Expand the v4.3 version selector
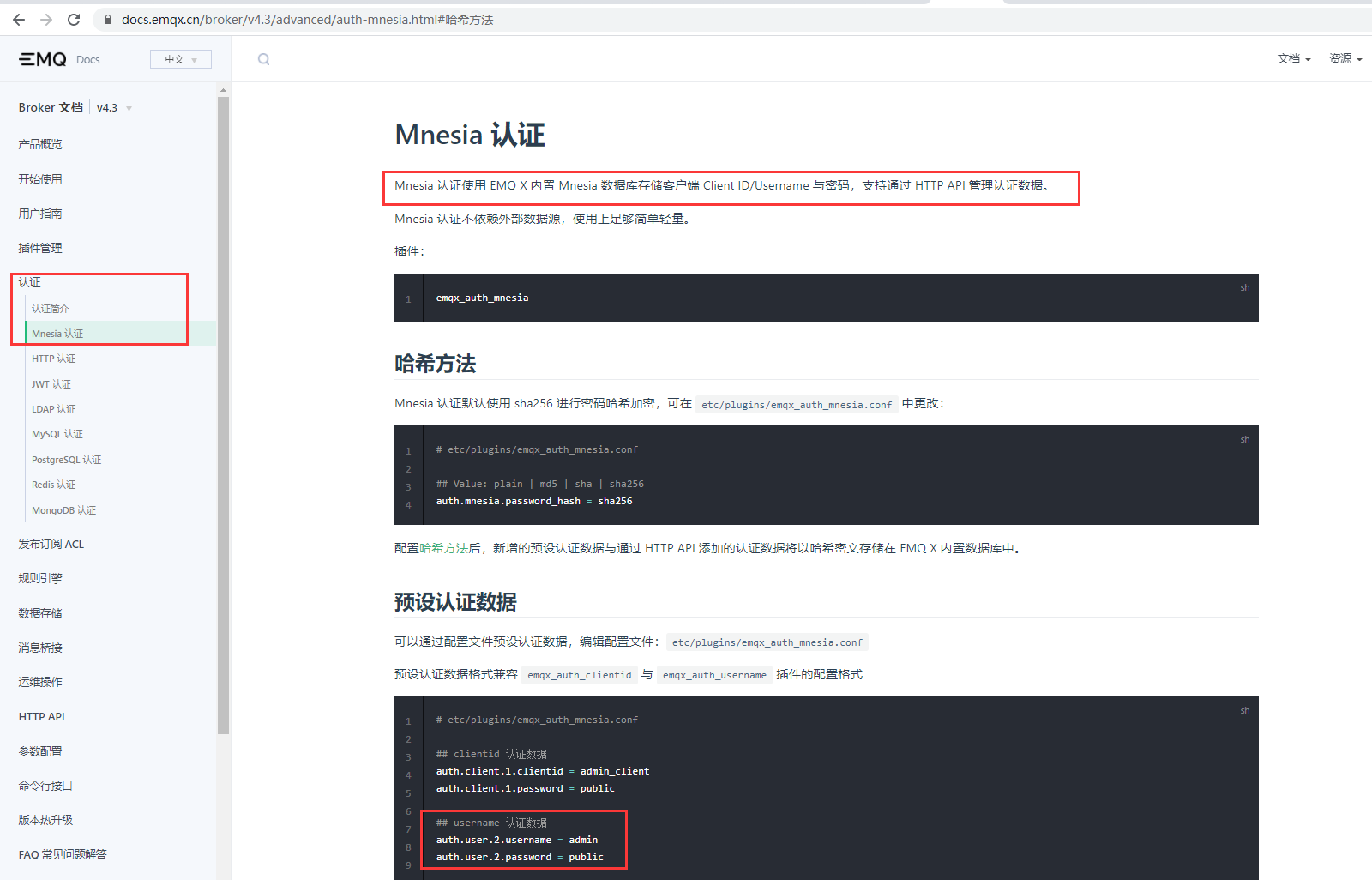 (114, 107)
